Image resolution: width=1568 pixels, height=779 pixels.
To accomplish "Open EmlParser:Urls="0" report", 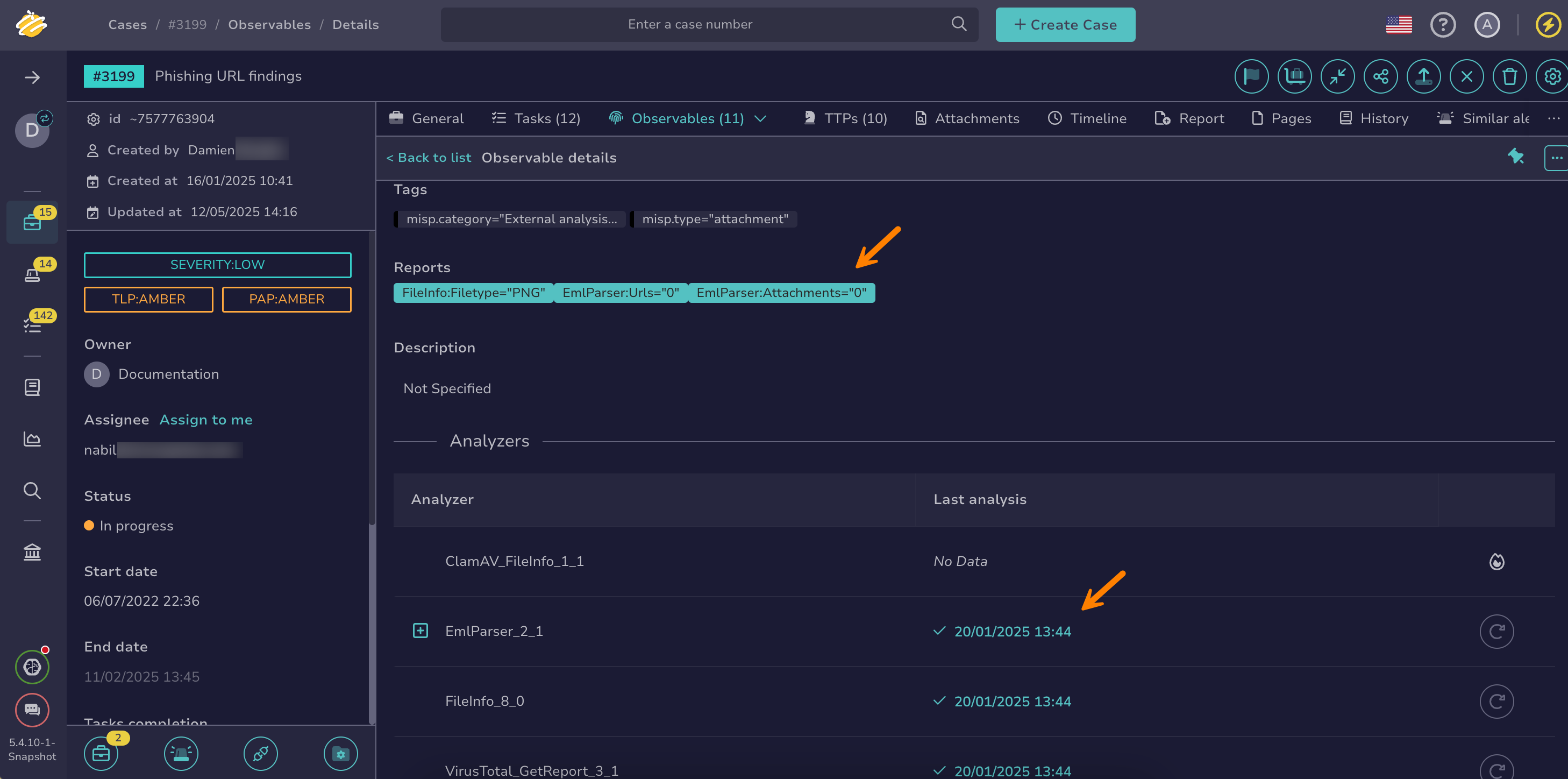I will click(620, 293).
